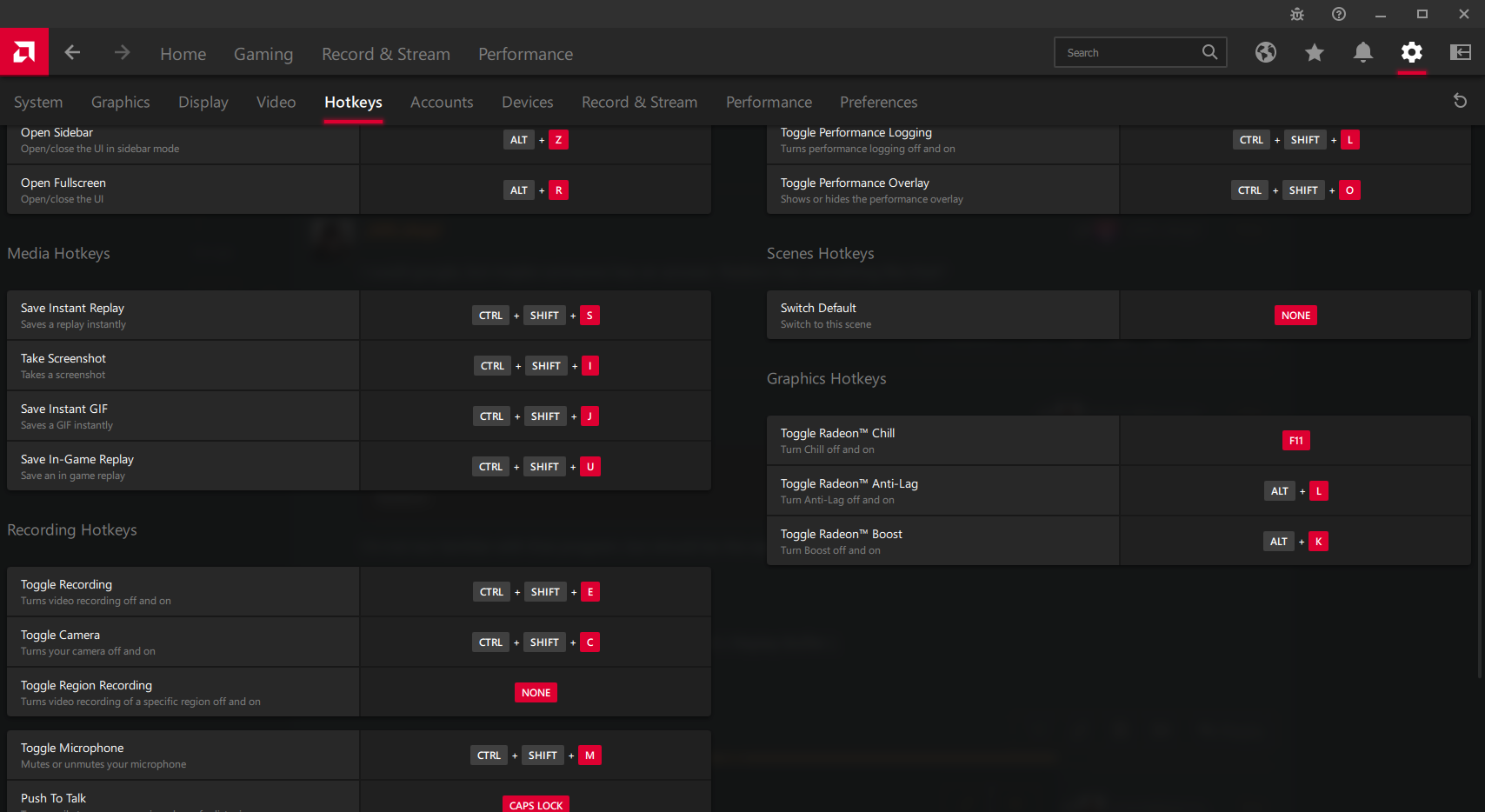Image resolution: width=1485 pixels, height=812 pixels.
Task: Switch to the Graphics settings tab
Action: (x=121, y=103)
